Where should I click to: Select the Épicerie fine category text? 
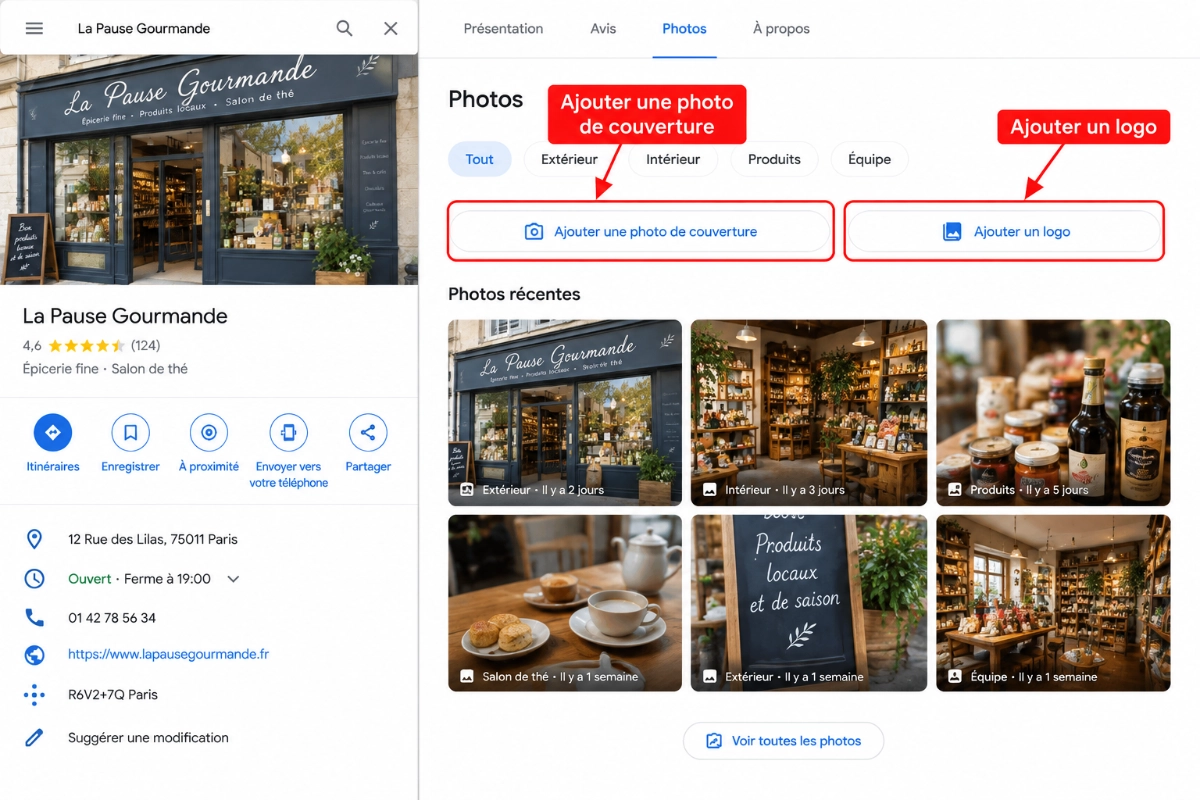pos(61,369)
